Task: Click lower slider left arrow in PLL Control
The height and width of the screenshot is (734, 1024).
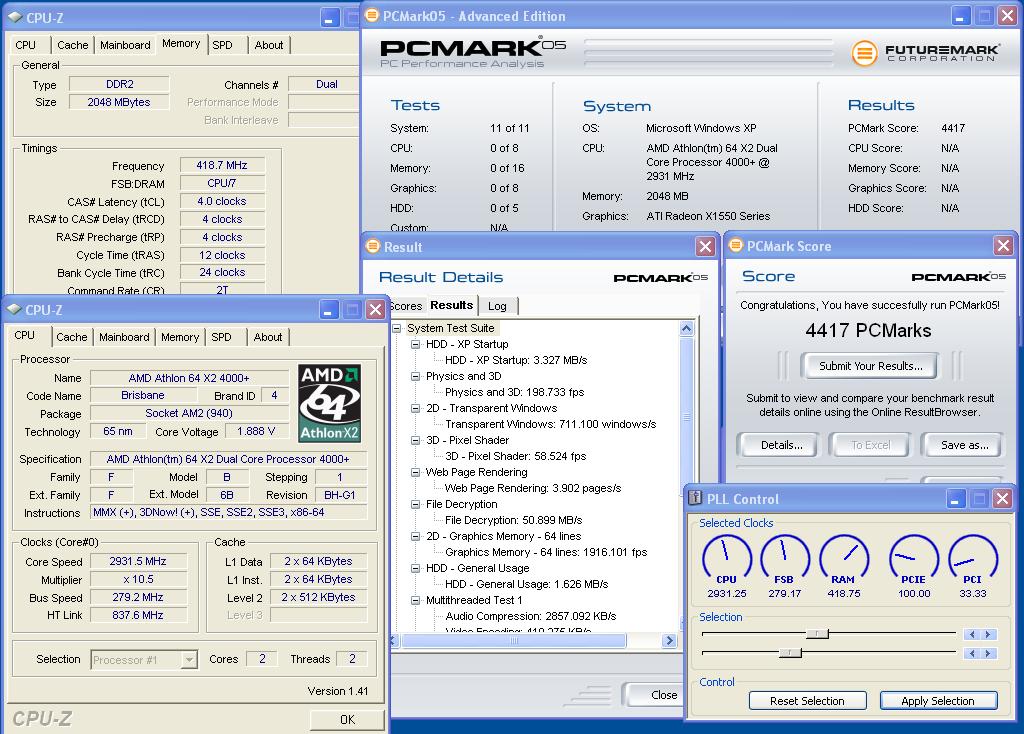Action: [972, 653]
